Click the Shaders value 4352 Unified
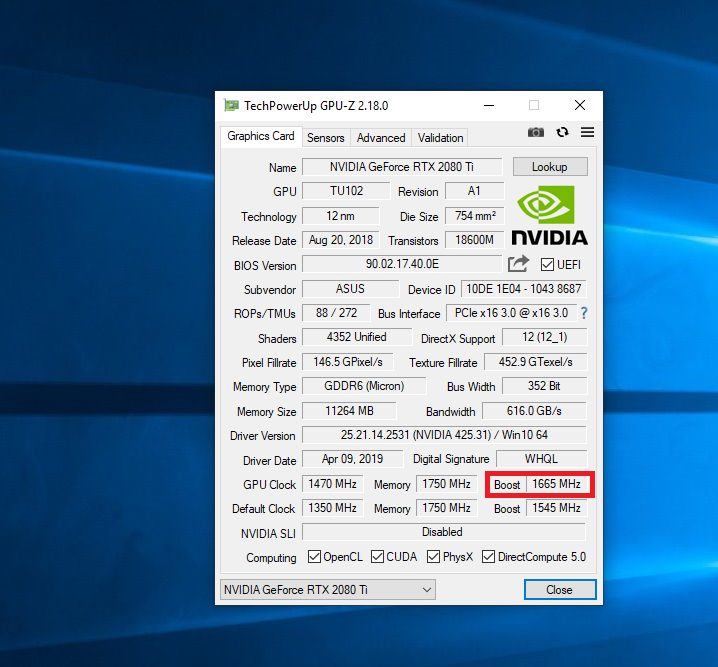The image size is (718, 667). (x=356, y=337)
